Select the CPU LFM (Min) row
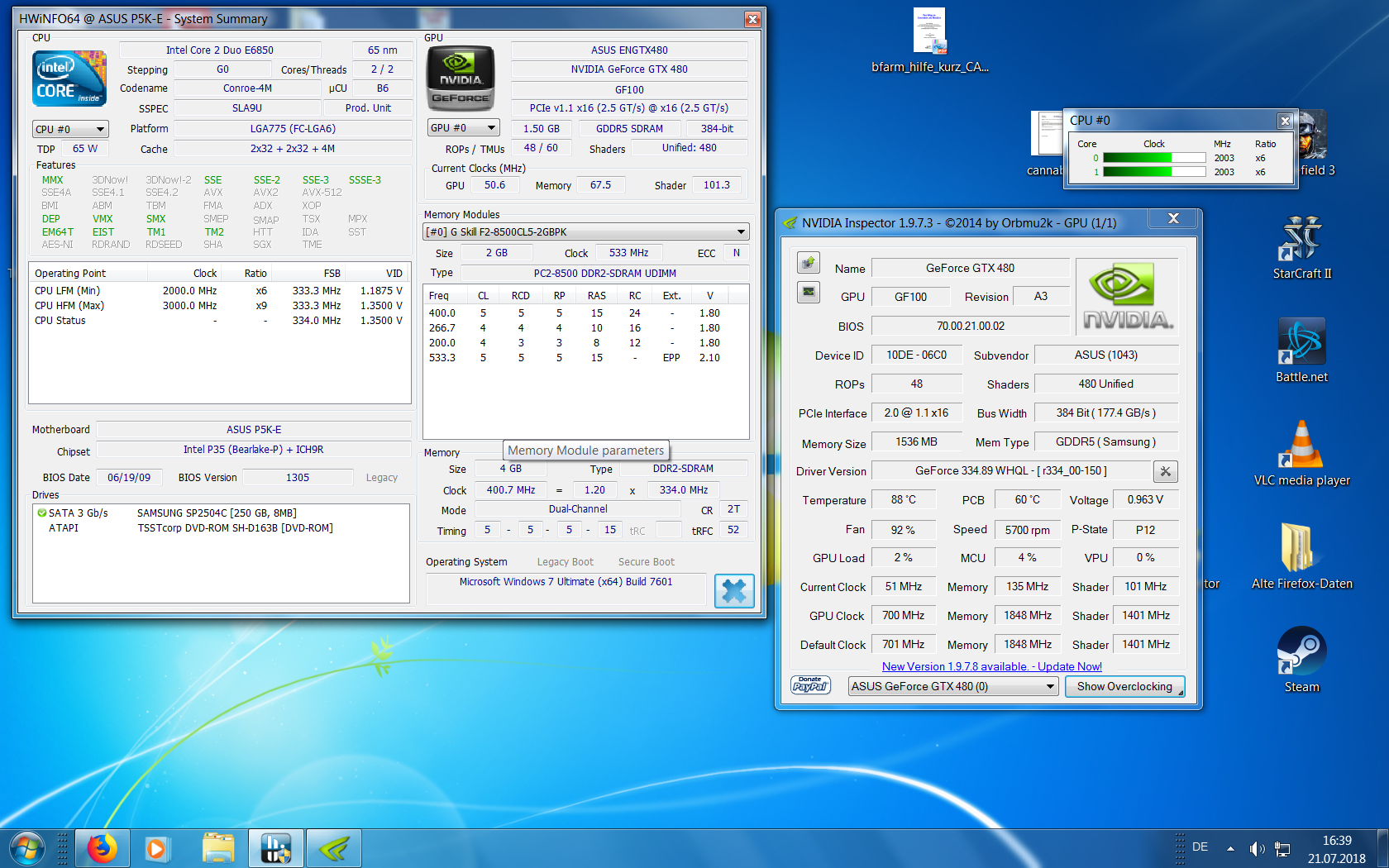This screenshot has width=1389, height=868. [x=219, y=291]
